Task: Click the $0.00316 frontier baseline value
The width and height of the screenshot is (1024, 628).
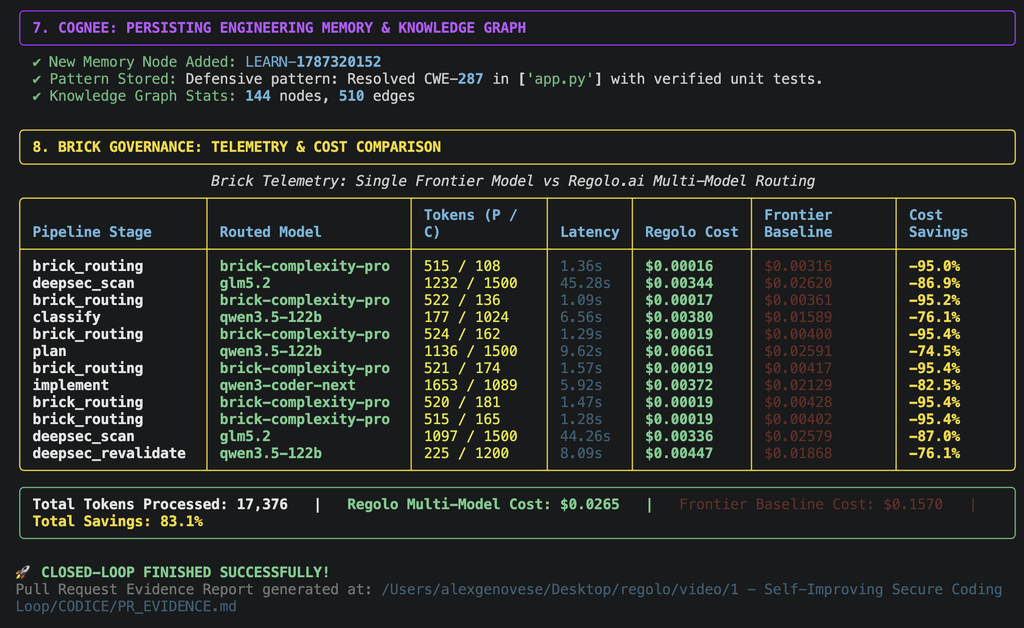Action: (798, 266)
